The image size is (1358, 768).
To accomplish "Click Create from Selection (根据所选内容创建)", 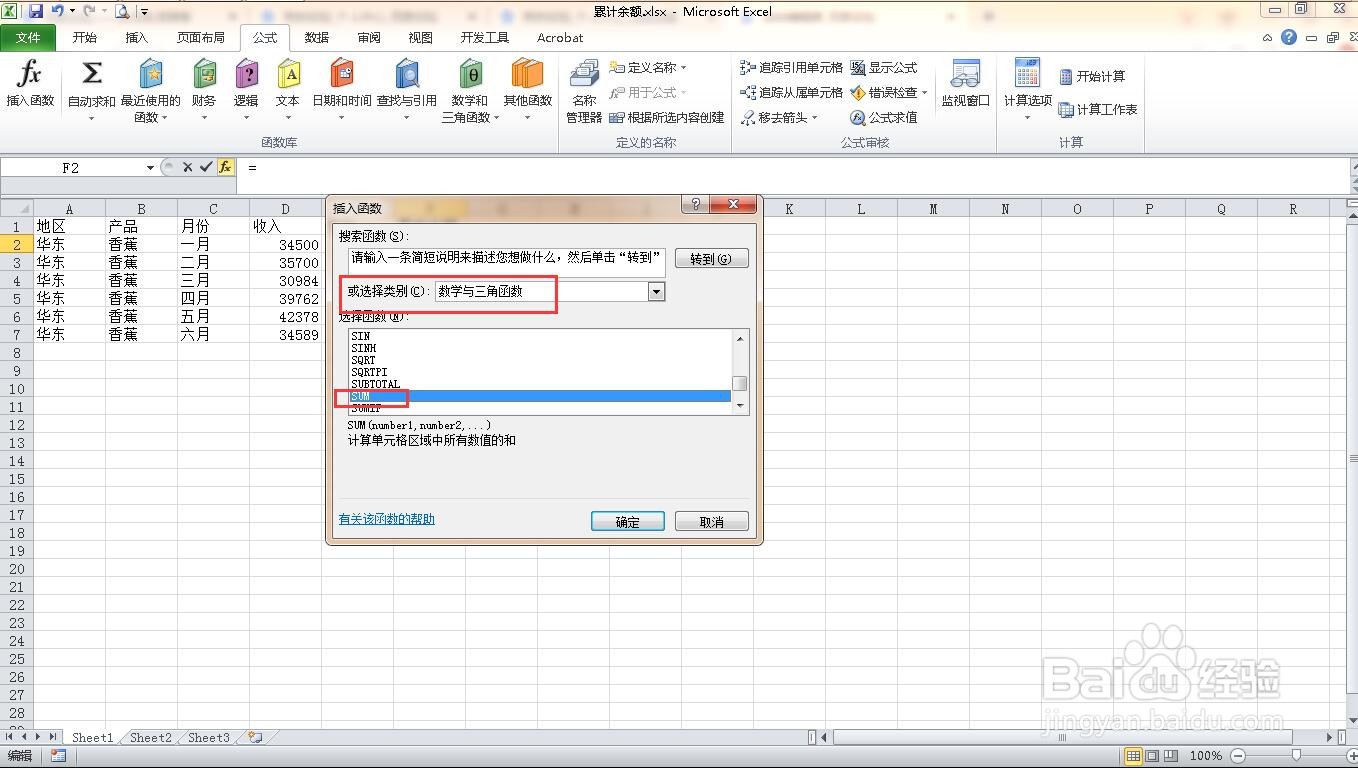I will click(x=666, y=117).
